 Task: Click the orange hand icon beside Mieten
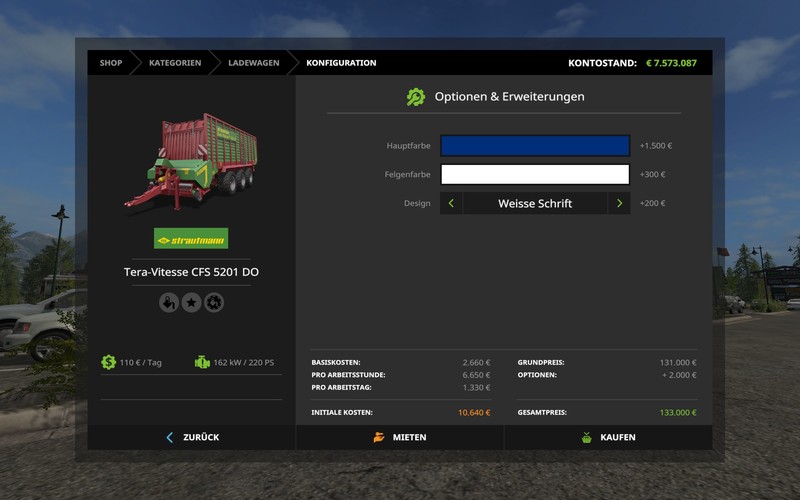[379, 437]
